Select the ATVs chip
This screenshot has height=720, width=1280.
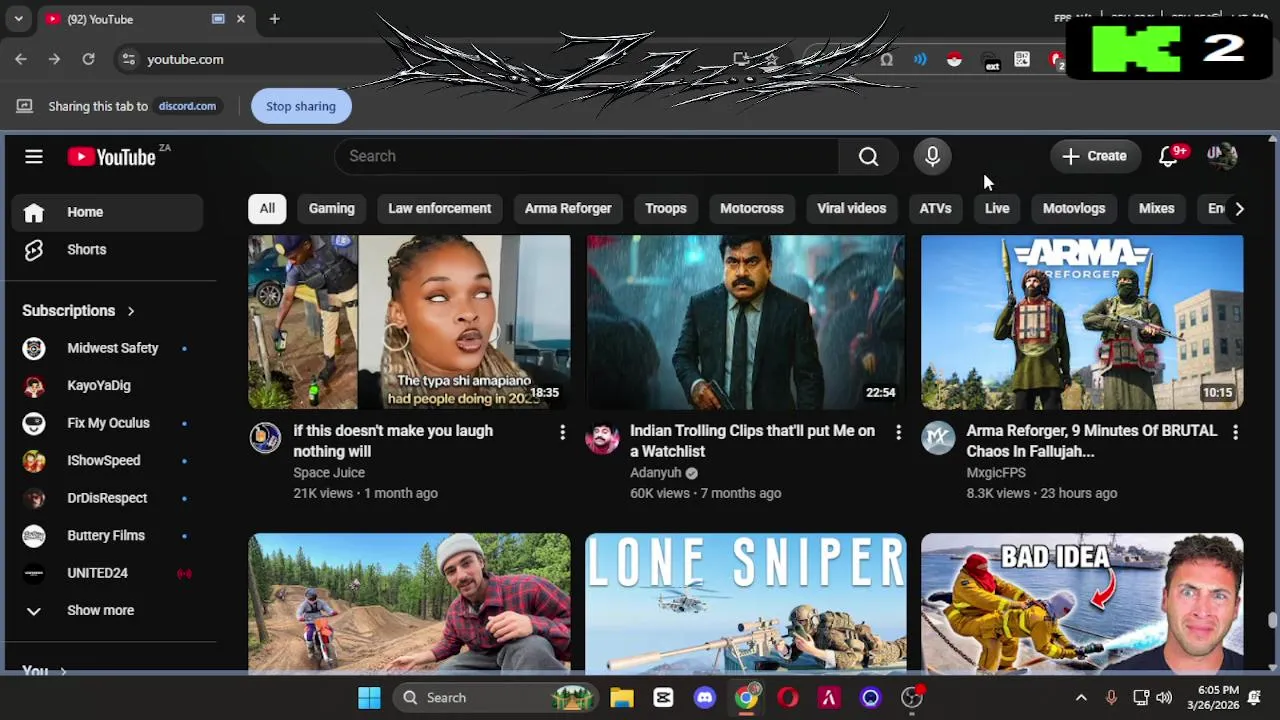point(936,208)
